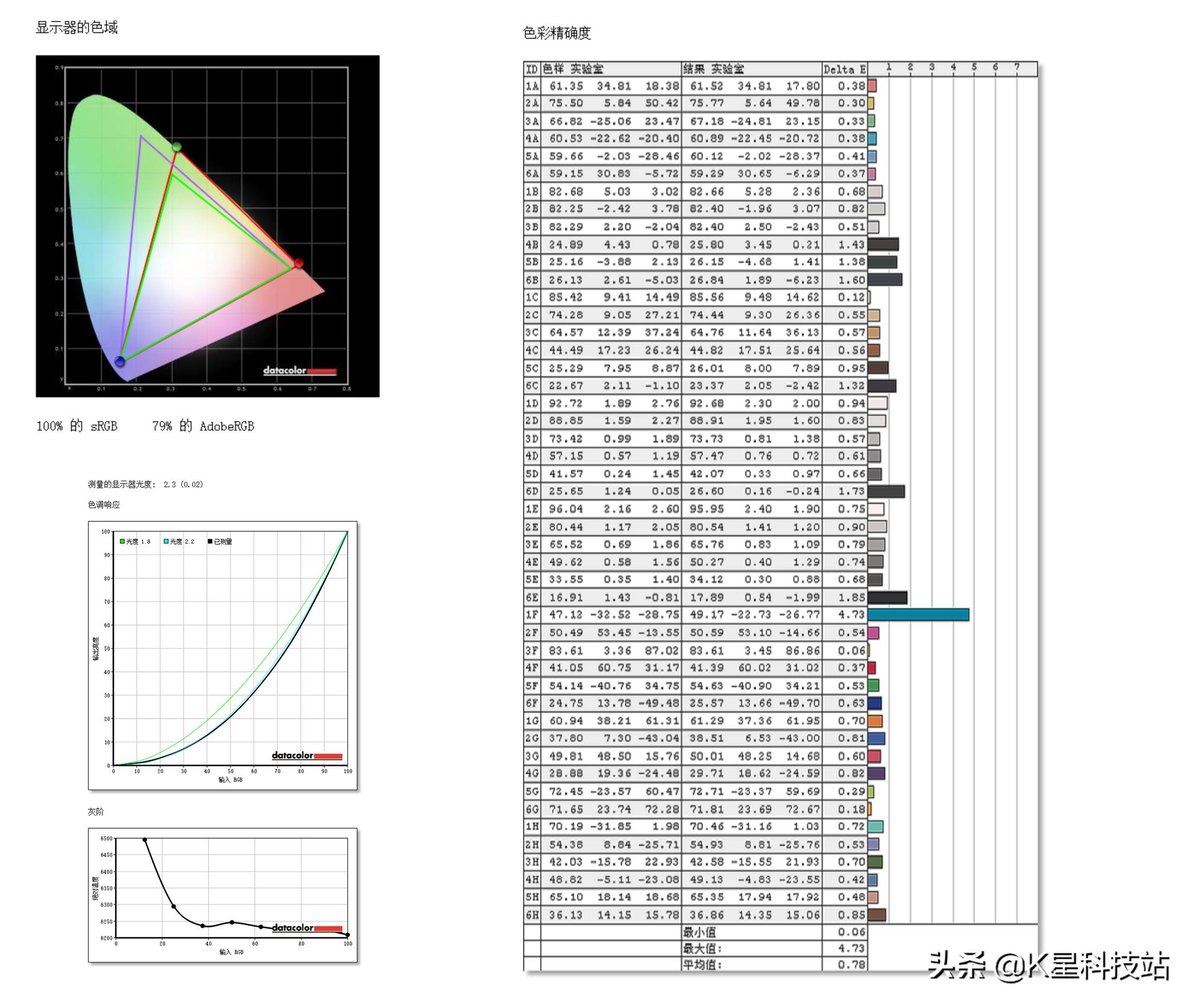Click the green primary marker on gamut chart

point(177,148)
